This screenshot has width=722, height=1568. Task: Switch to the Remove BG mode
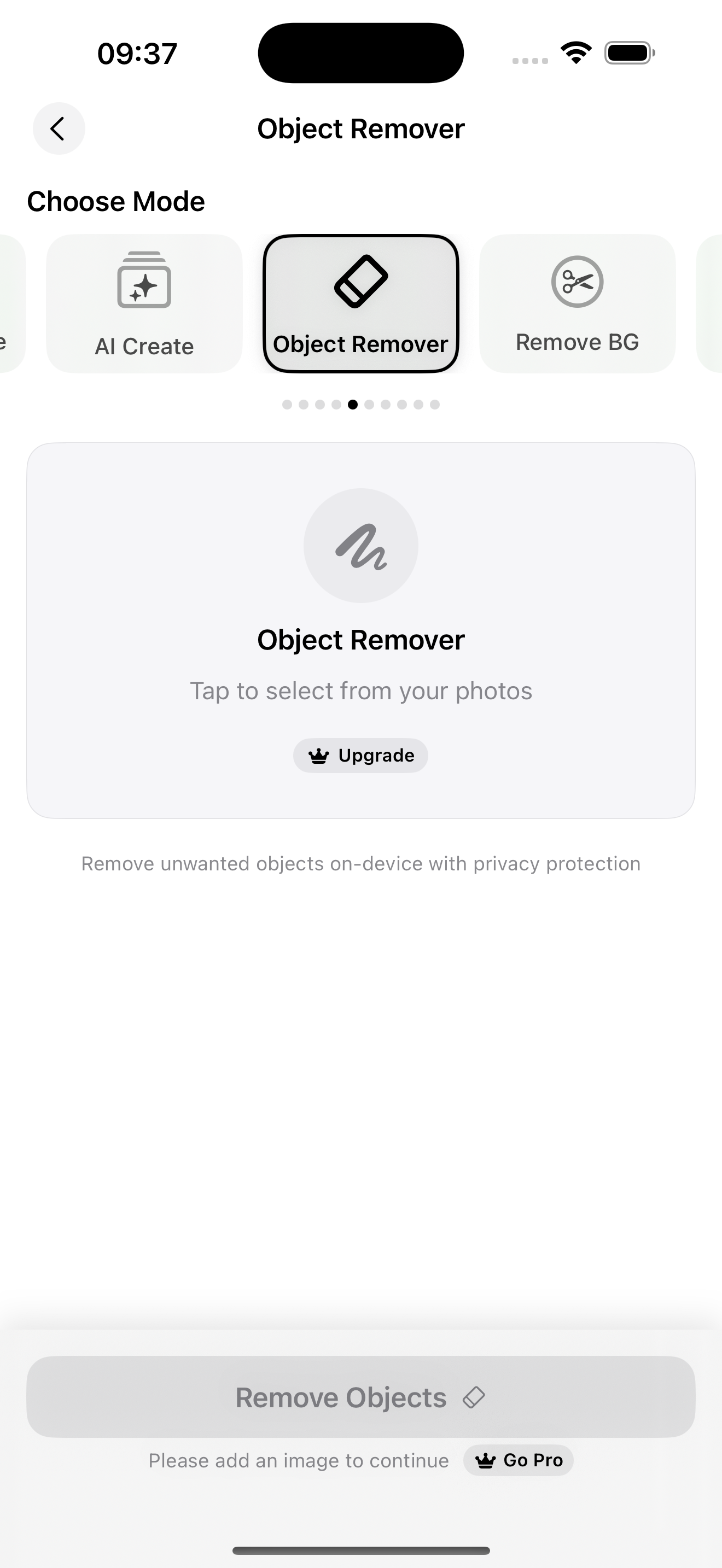(577, 304)
